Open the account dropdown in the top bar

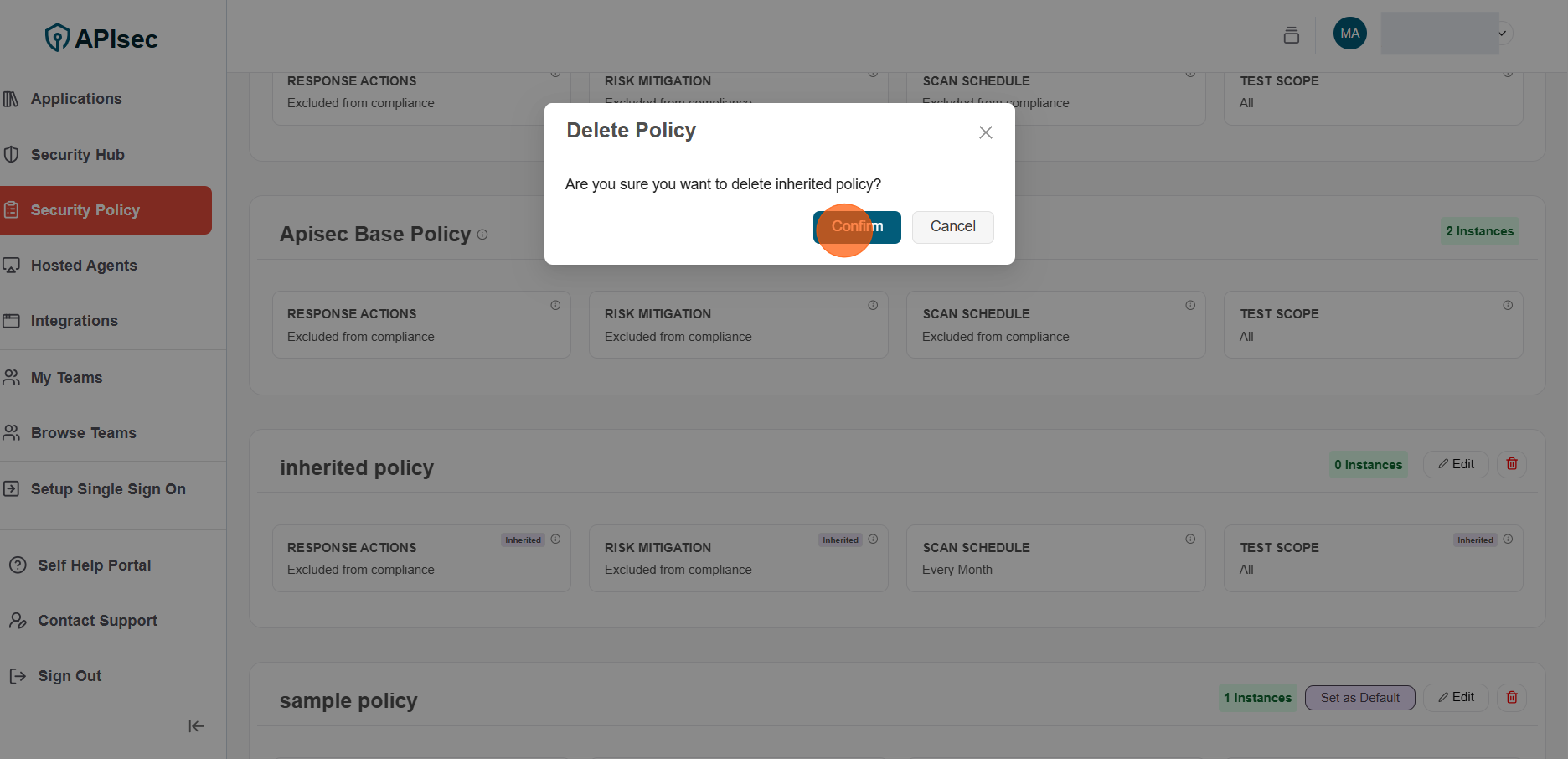(1501, 34)
